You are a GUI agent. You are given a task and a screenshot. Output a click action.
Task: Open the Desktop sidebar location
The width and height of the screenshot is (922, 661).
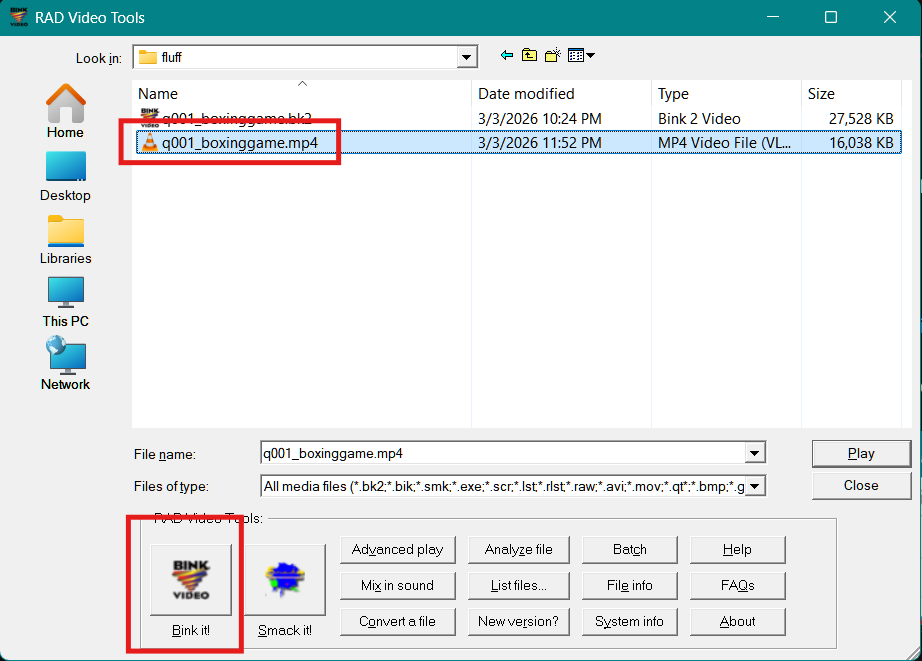pyautogui.click(x=65, y=176)
